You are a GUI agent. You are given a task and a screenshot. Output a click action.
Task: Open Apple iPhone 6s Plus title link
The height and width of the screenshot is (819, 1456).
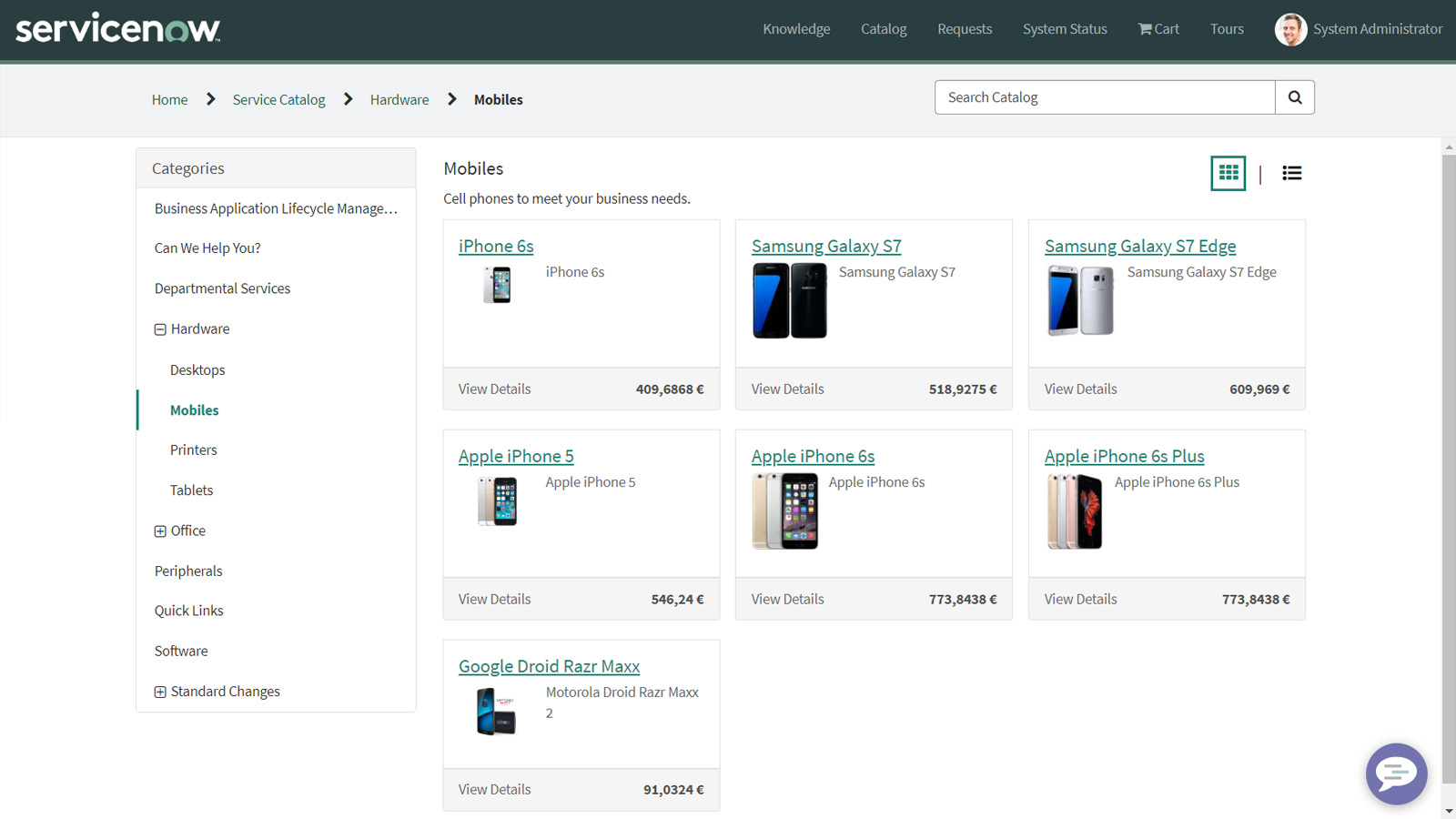click(1124, 456)
